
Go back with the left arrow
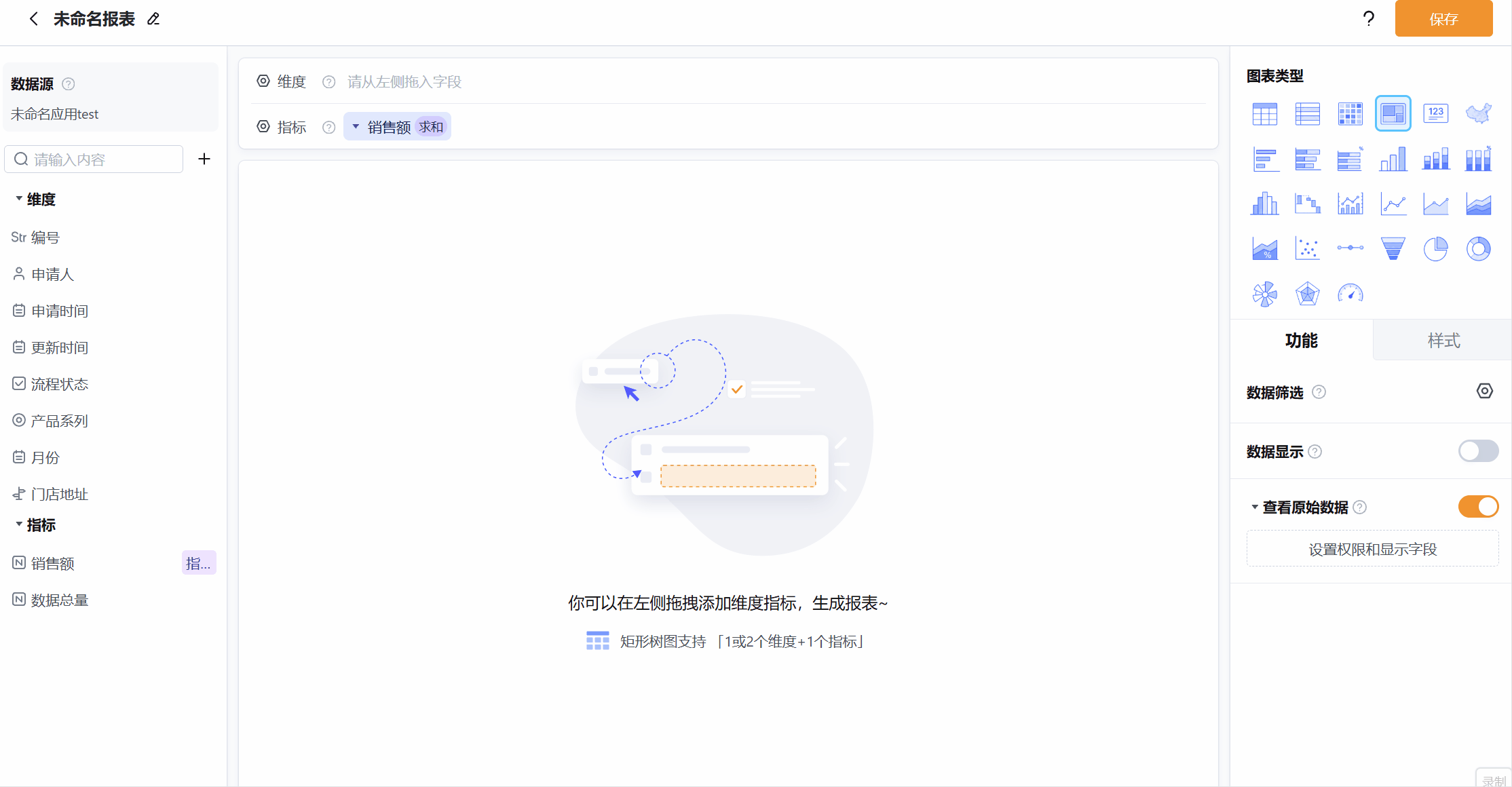(33, 19)
